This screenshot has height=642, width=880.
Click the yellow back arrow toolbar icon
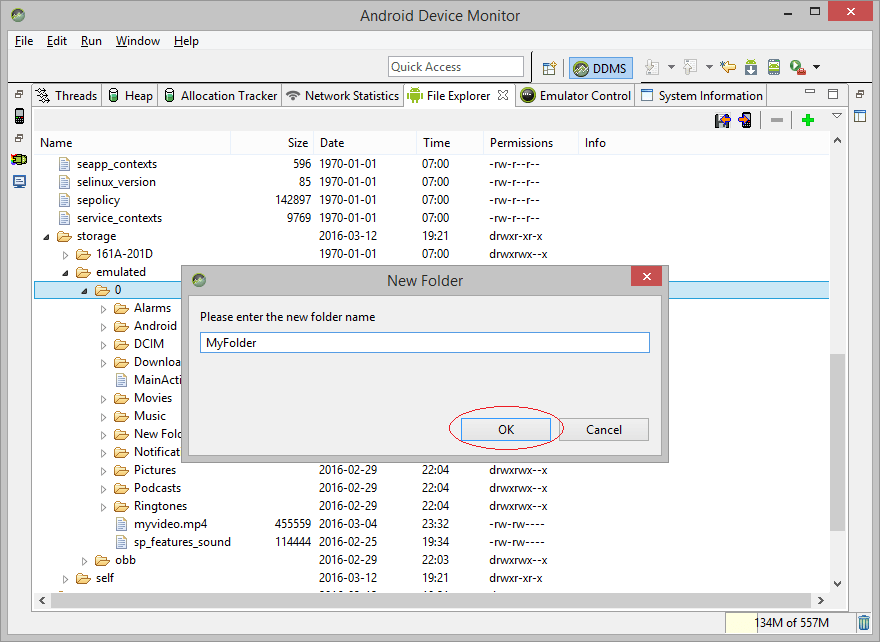coord(728,68)
